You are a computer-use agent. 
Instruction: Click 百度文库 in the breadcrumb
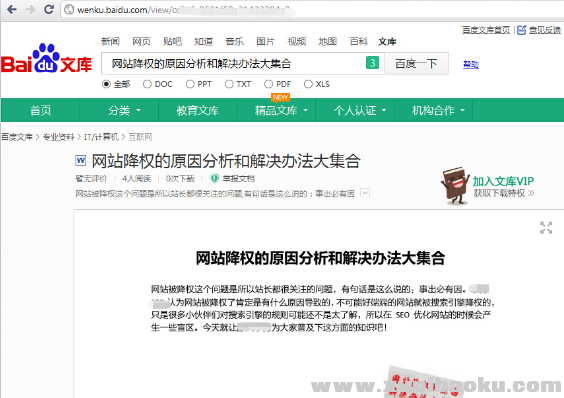pos(17,137)
